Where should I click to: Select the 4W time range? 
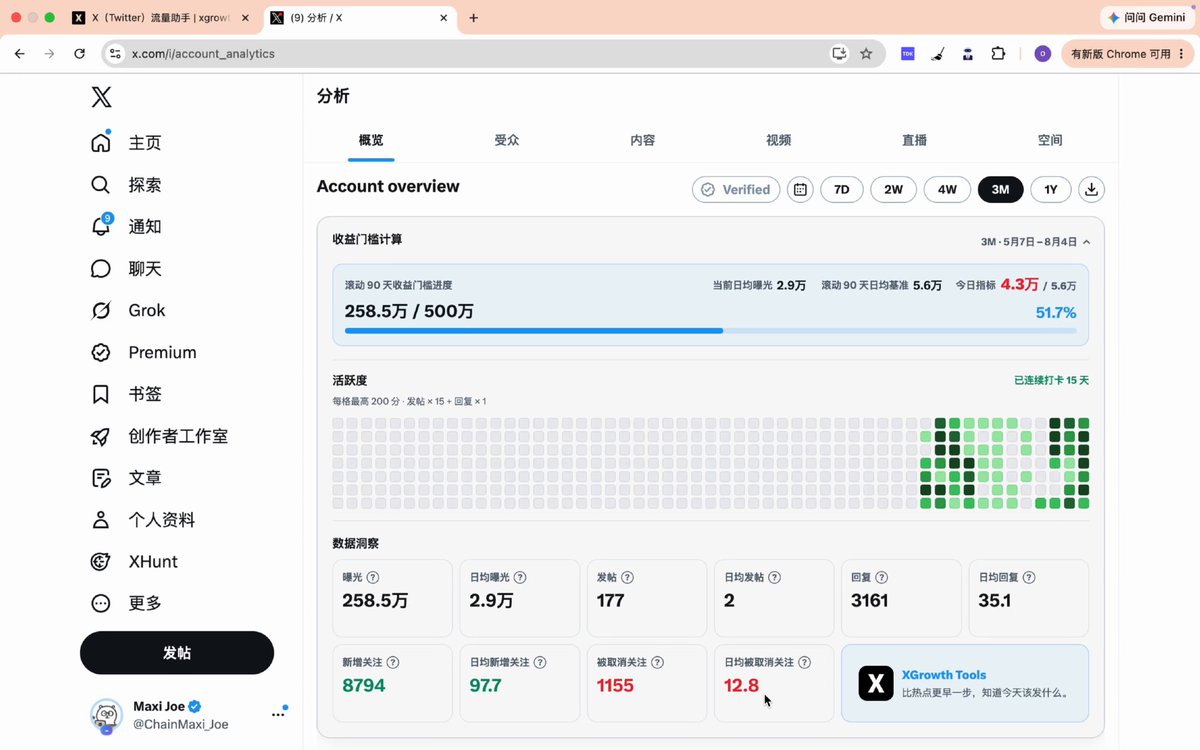pyautogui.click(x=947, y=190)
